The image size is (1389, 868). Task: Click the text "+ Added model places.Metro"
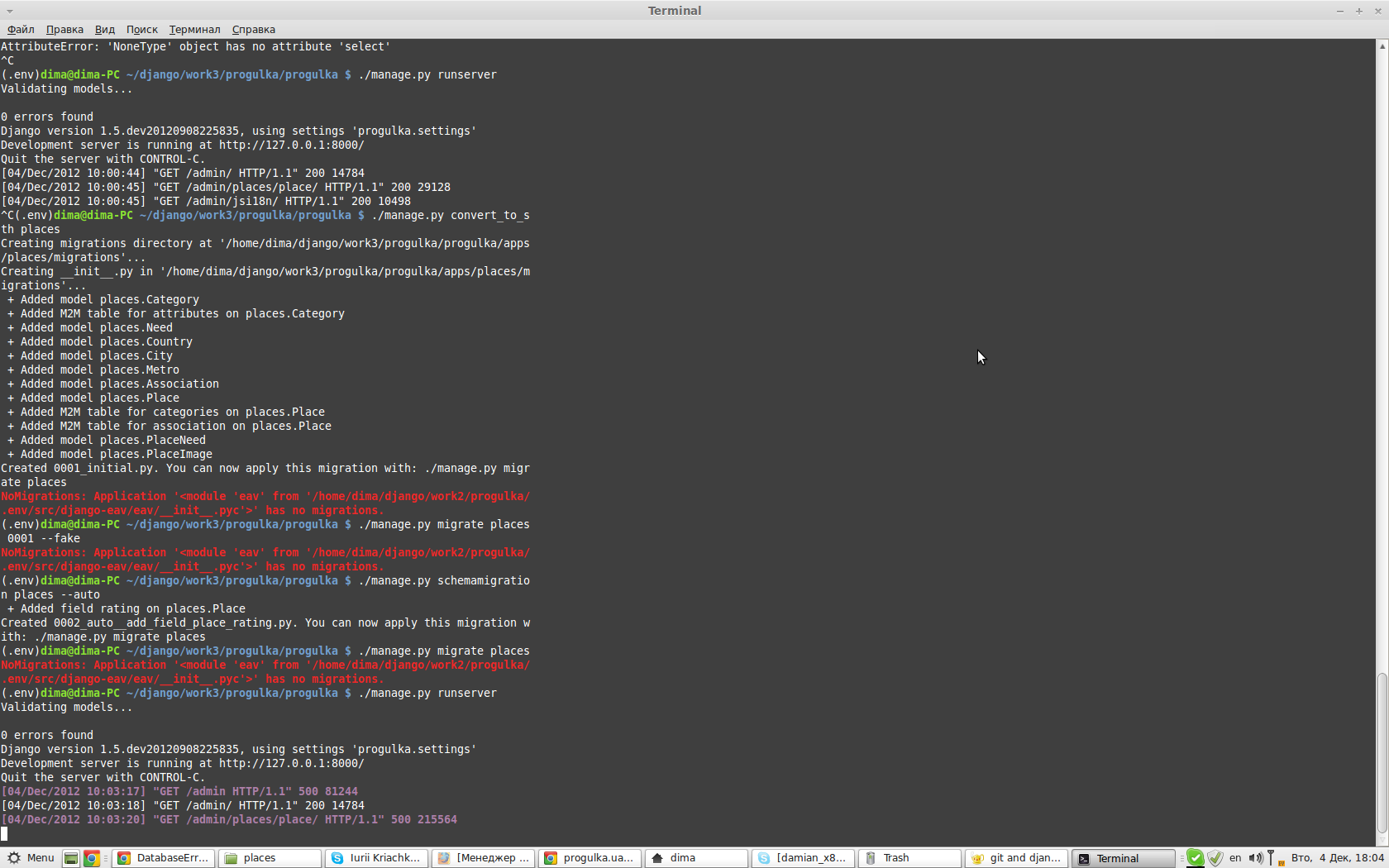coord(93,370)
